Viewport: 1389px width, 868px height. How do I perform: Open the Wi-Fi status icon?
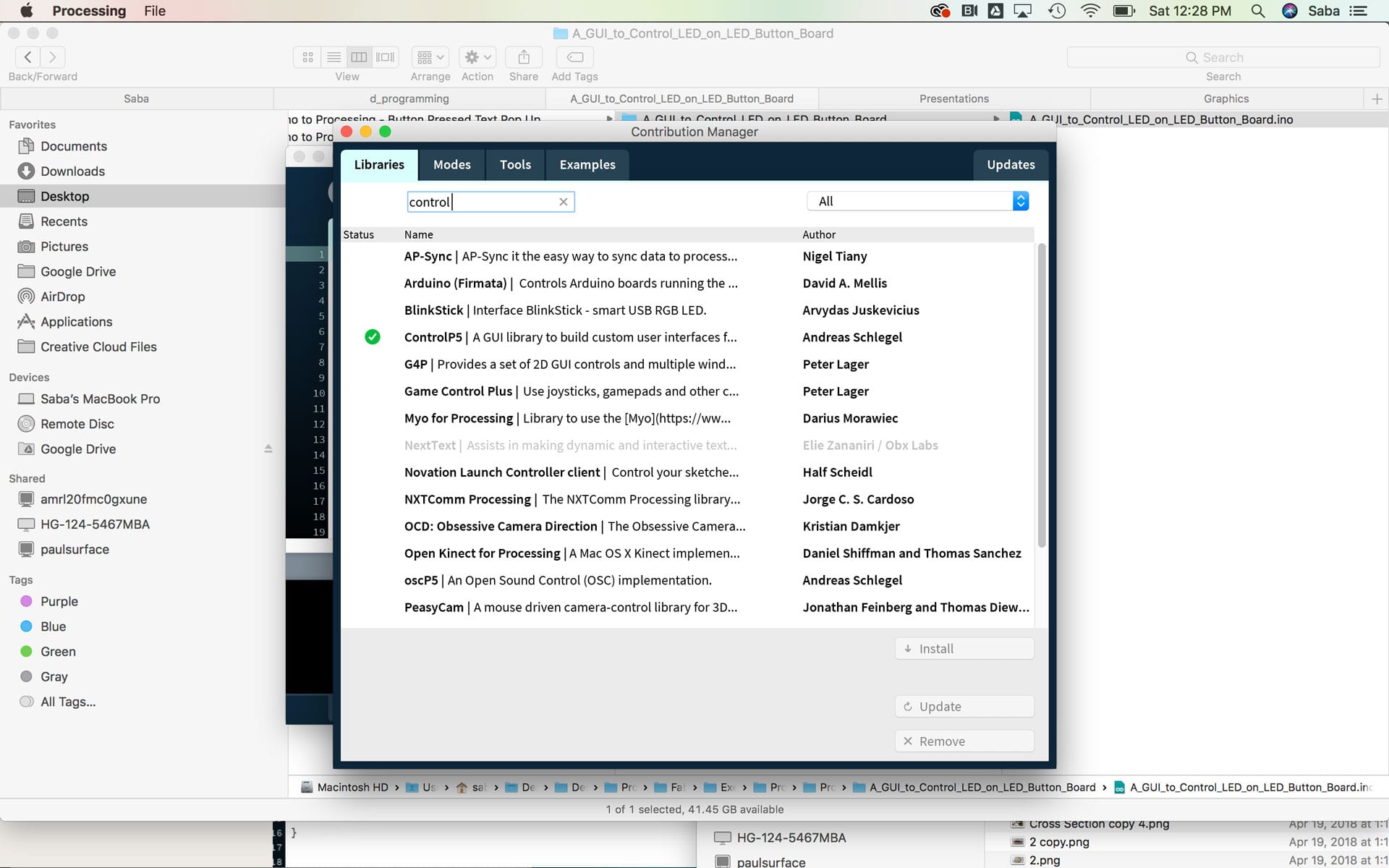coord(1089,11)
